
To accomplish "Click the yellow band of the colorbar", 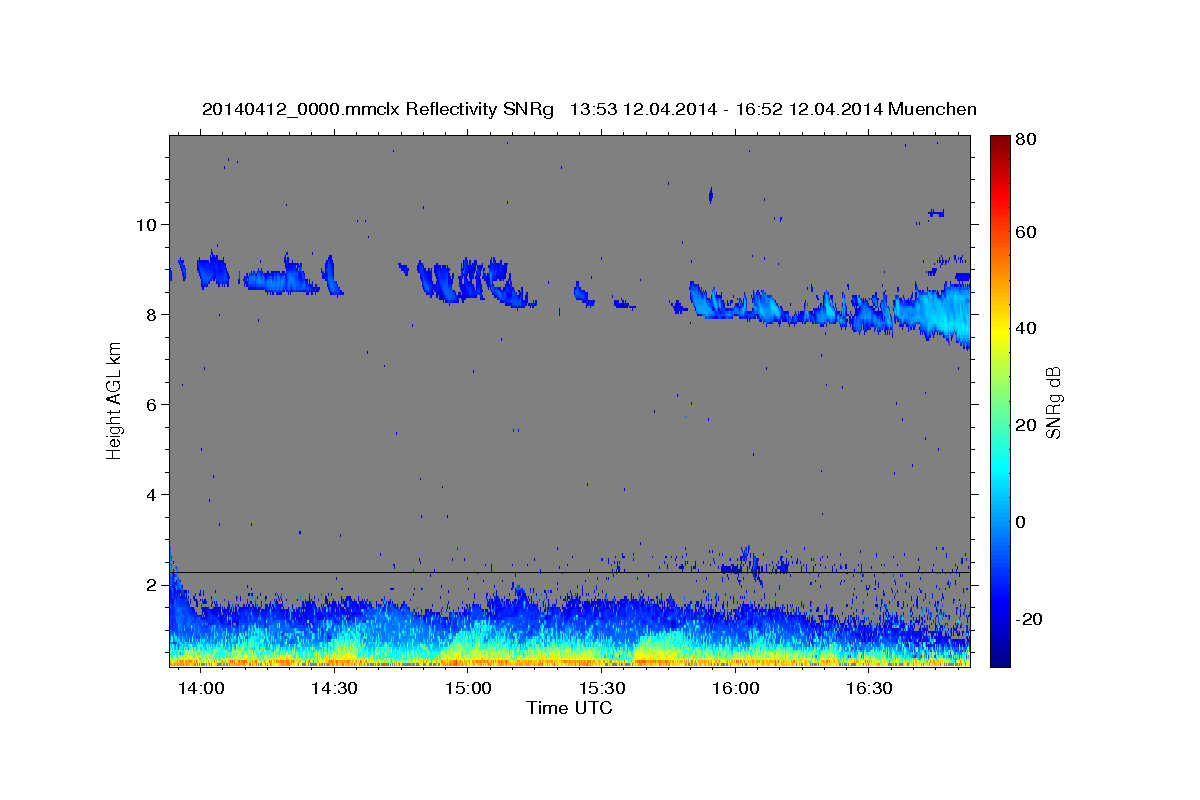I will [x=999, y=328].
